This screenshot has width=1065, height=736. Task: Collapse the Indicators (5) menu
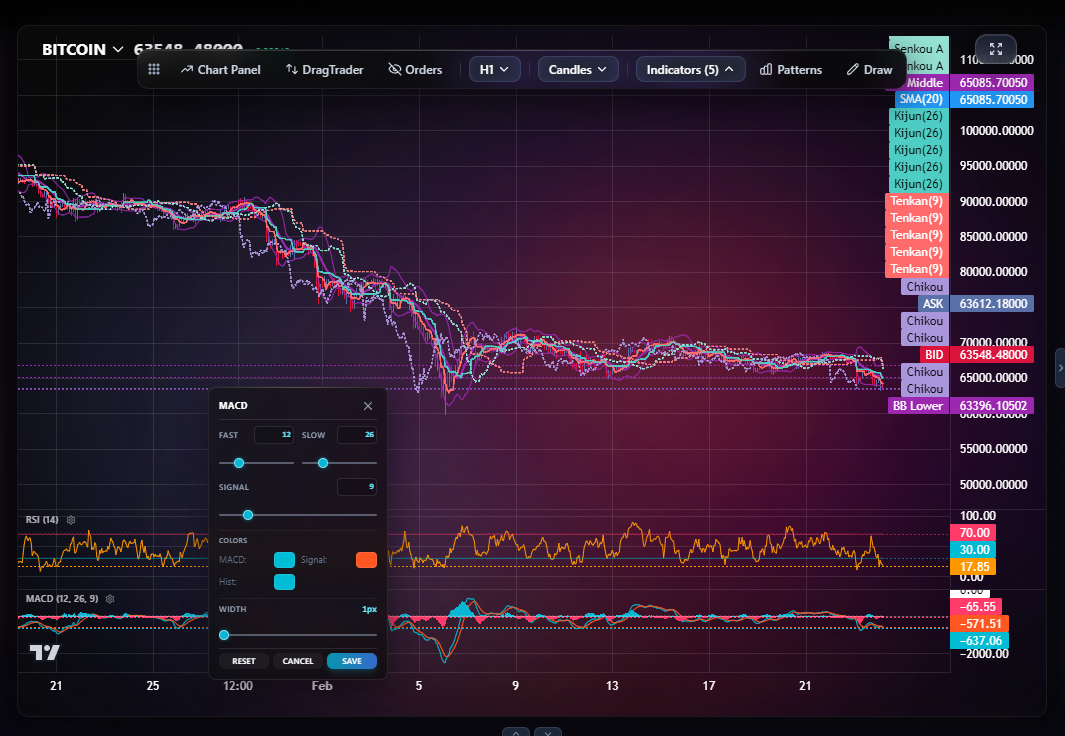[690, 70]
